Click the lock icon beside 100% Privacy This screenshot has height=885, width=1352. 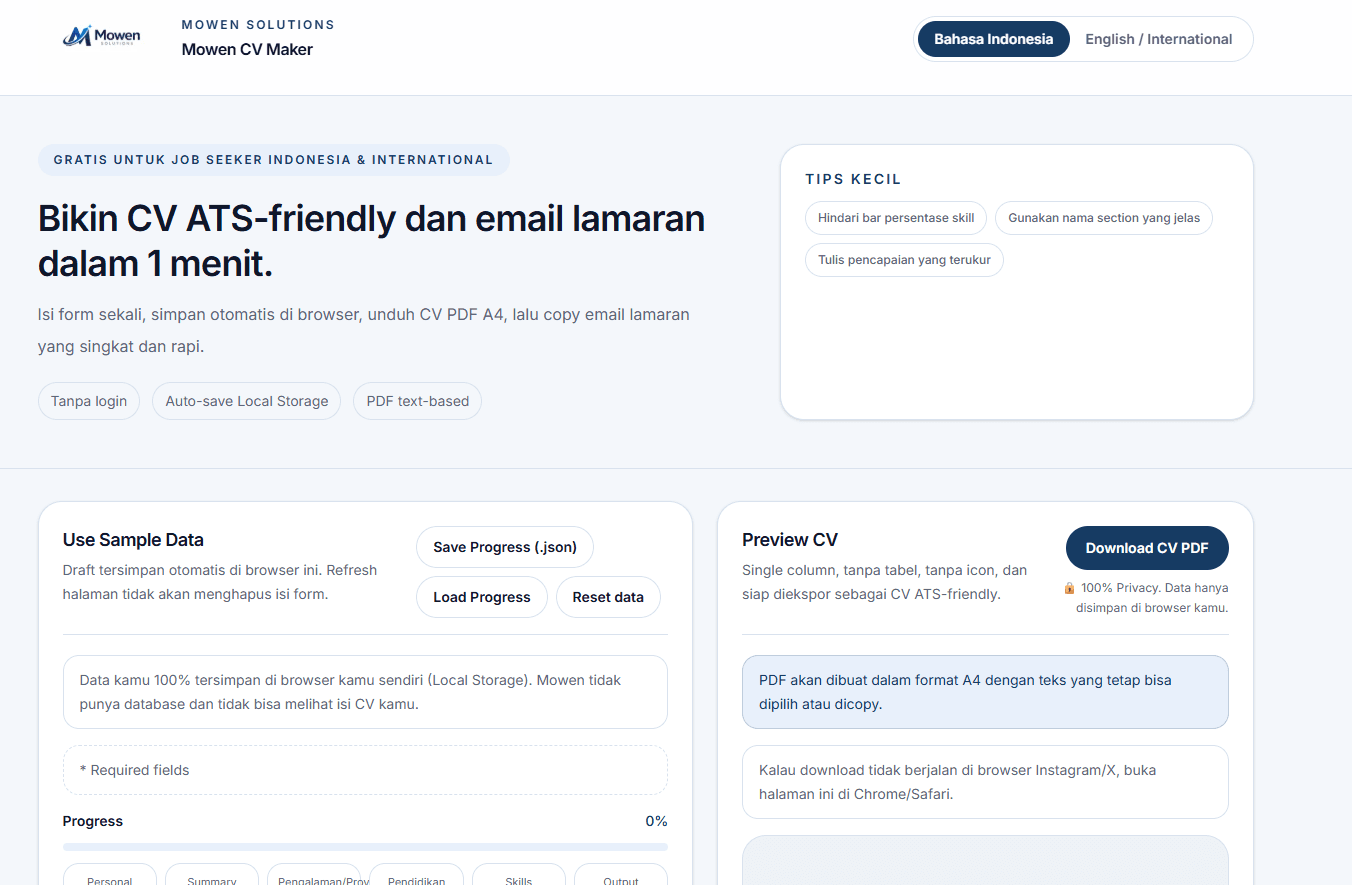tap(1069, 588)
